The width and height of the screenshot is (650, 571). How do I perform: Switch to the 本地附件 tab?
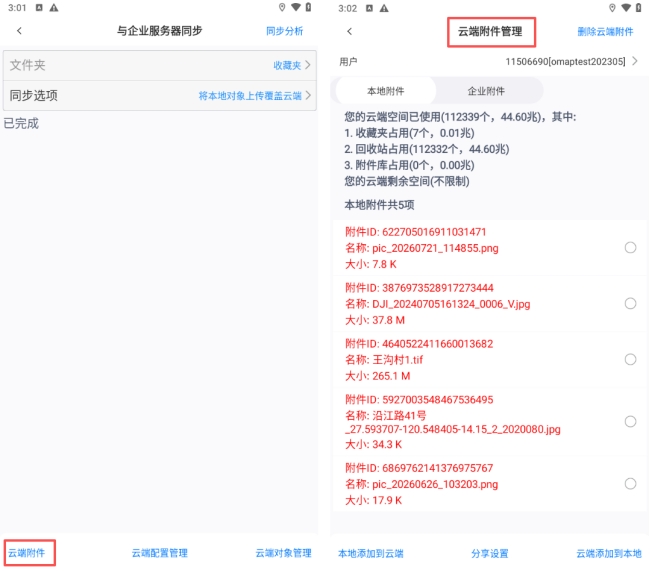click(x=386, y=91)
